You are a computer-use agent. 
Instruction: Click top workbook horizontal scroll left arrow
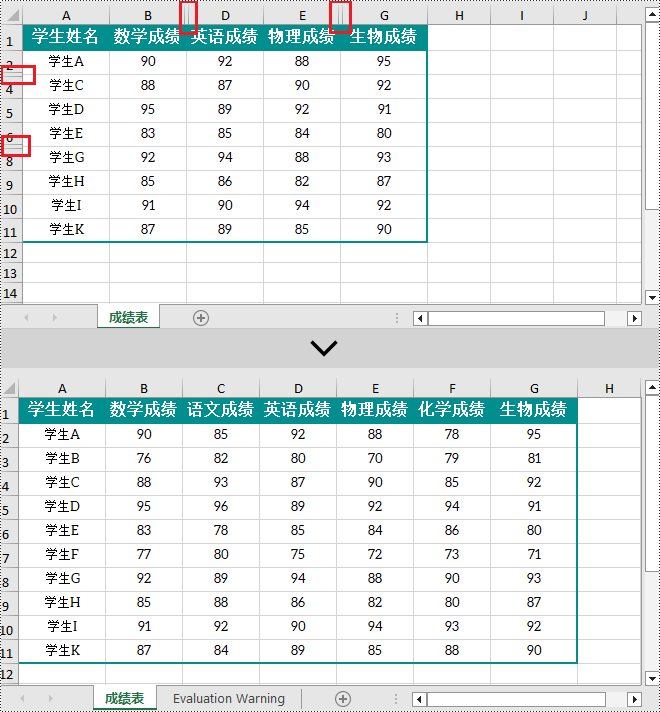(x=420, y=318)
